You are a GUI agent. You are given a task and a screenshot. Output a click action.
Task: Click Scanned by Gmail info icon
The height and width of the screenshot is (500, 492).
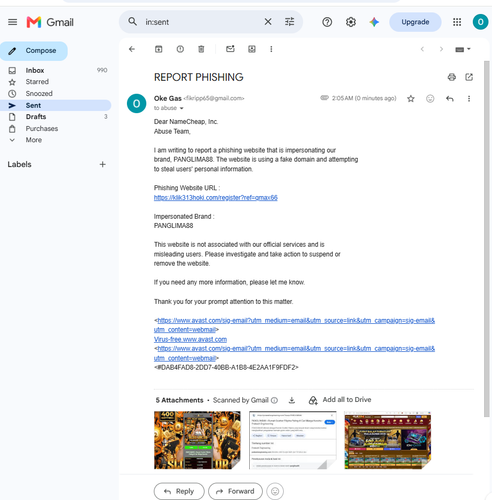tap(274, 400)
